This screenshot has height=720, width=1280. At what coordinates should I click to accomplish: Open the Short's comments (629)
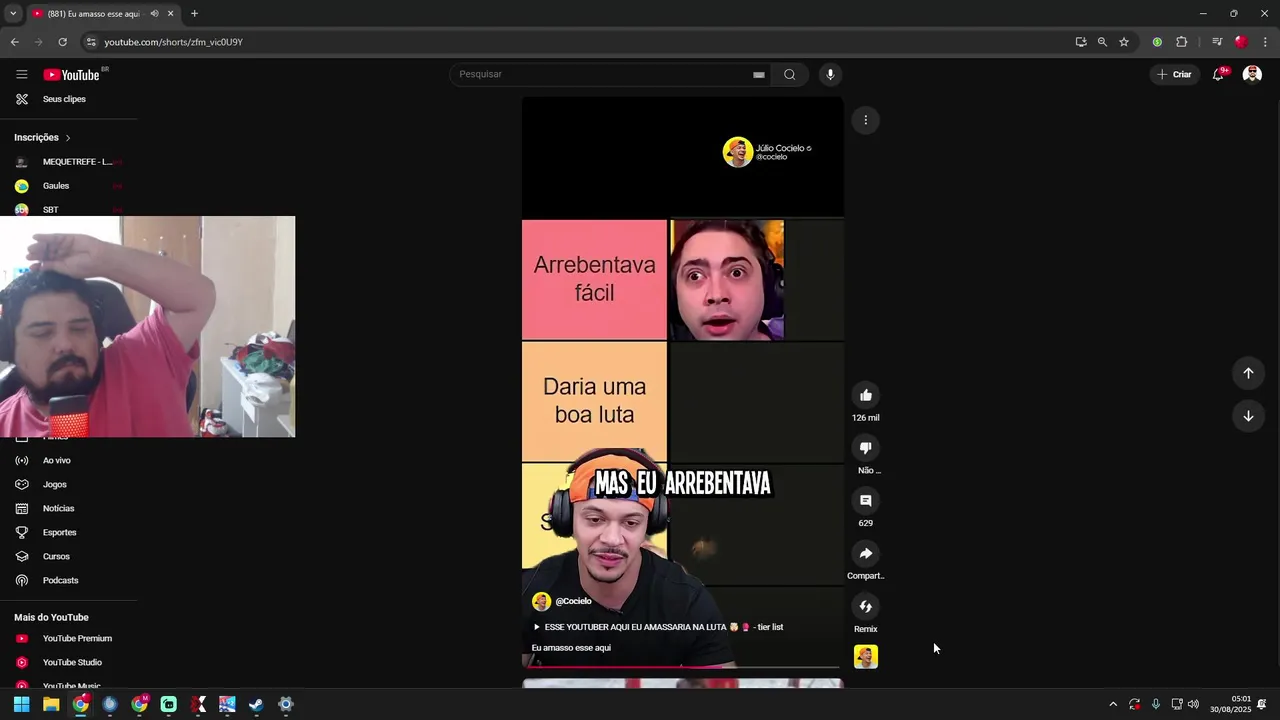[866, 501]
